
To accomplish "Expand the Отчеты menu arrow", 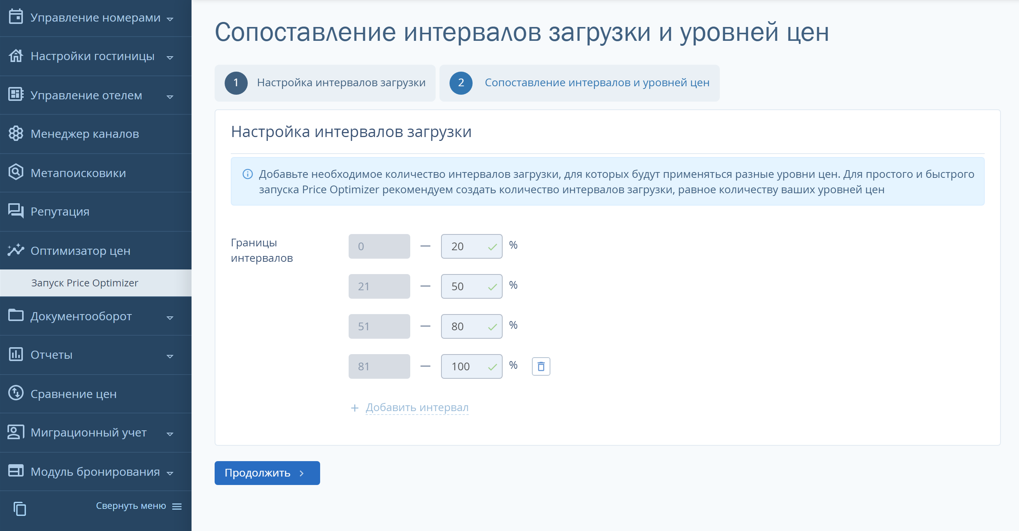I will point(170,356).
